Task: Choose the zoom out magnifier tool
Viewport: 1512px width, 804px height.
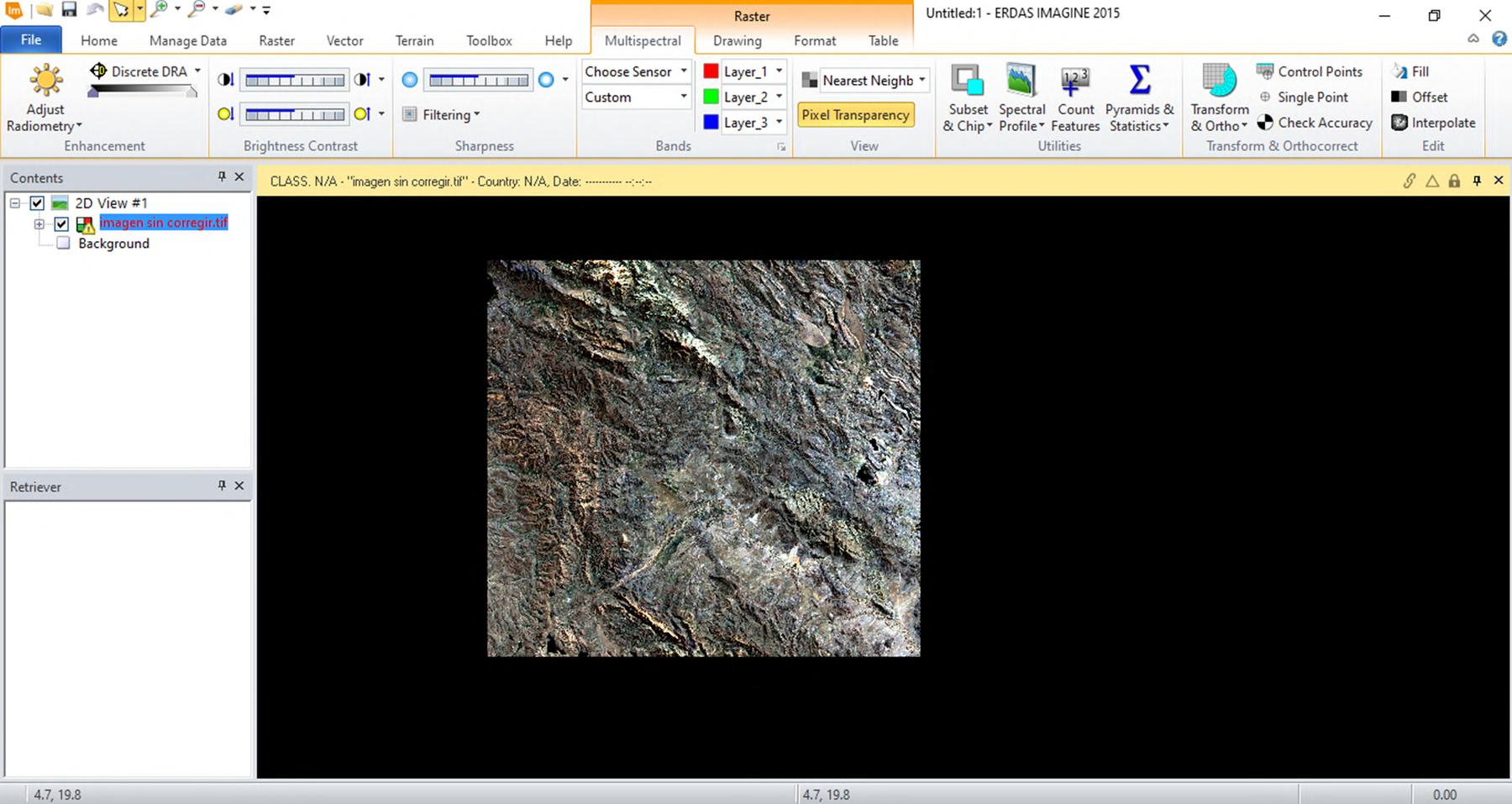Action: pyautogui.click(x=197, y=10)
